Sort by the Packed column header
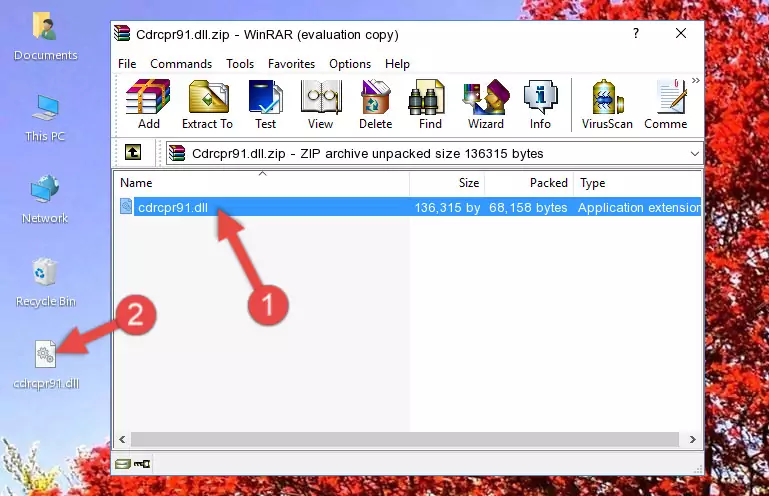The height and width of the screenshot is (496, 769). (529, 183)
